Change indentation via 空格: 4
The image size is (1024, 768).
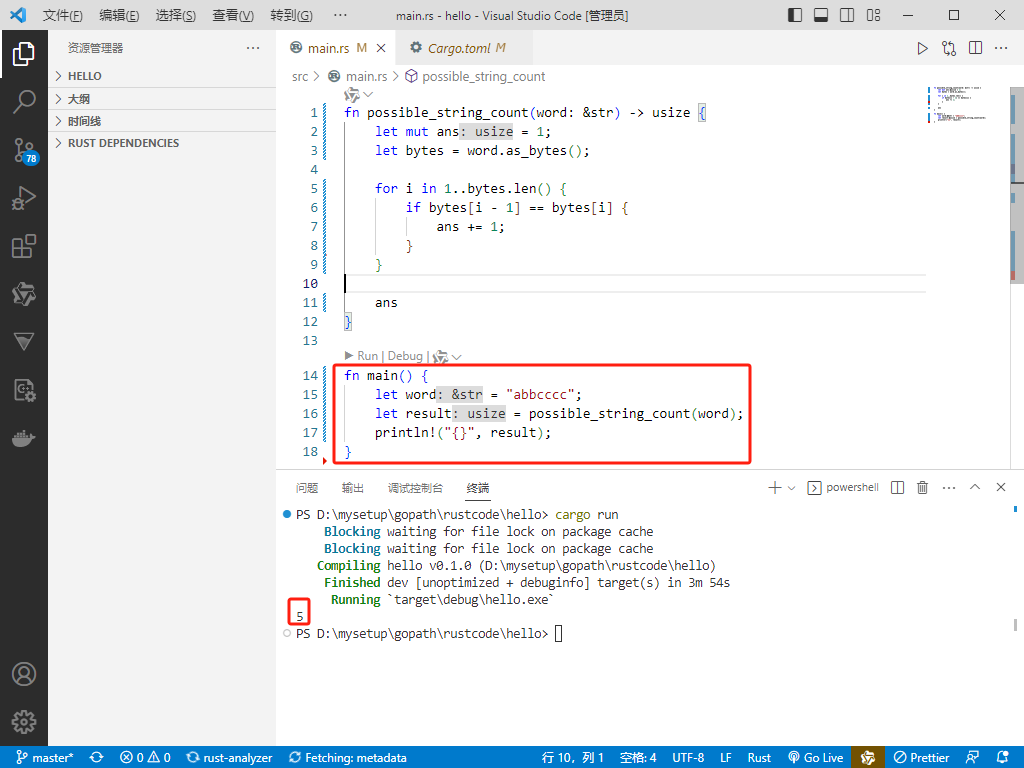pyautogui.click(x=638, y=758)
